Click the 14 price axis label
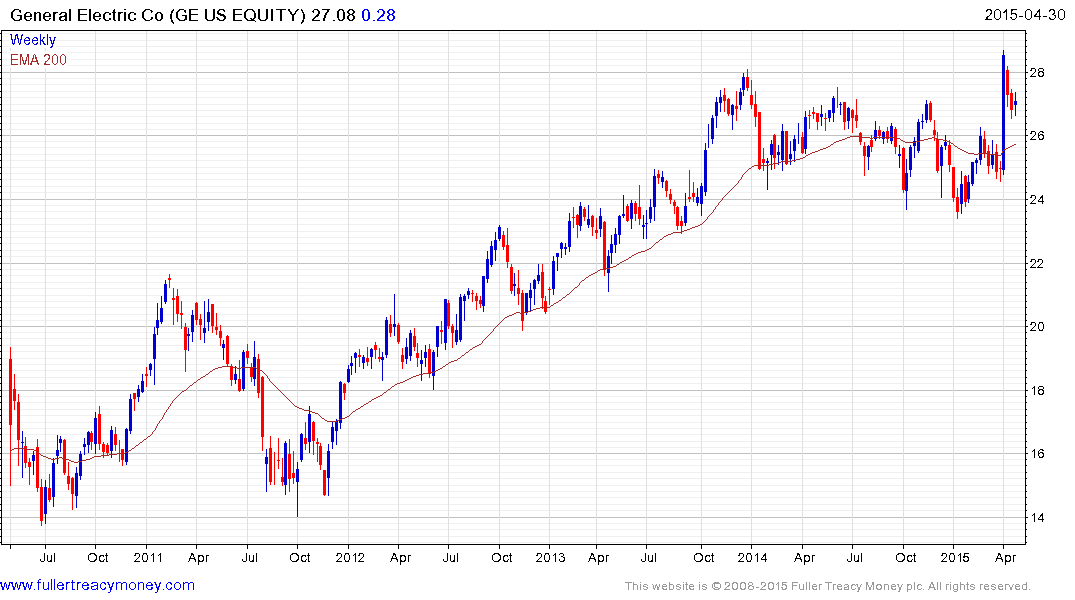The width and height of the screenshot is (1075, 600). click(x=1037, y=517)
